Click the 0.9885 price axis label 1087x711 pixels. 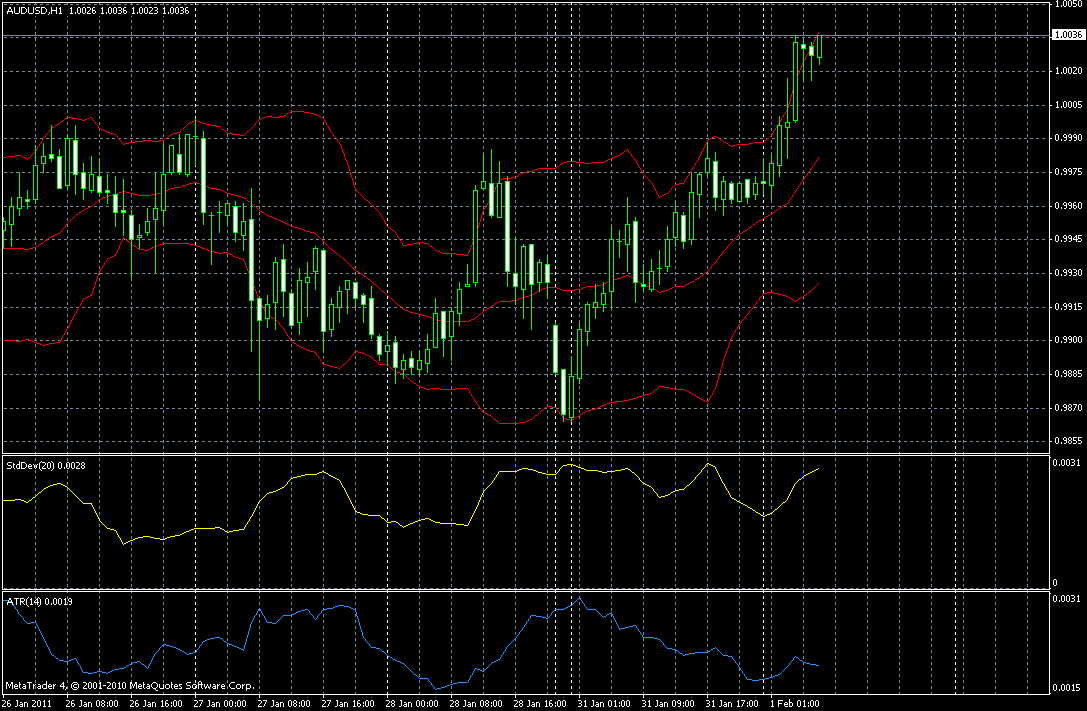pos(1068,374)
